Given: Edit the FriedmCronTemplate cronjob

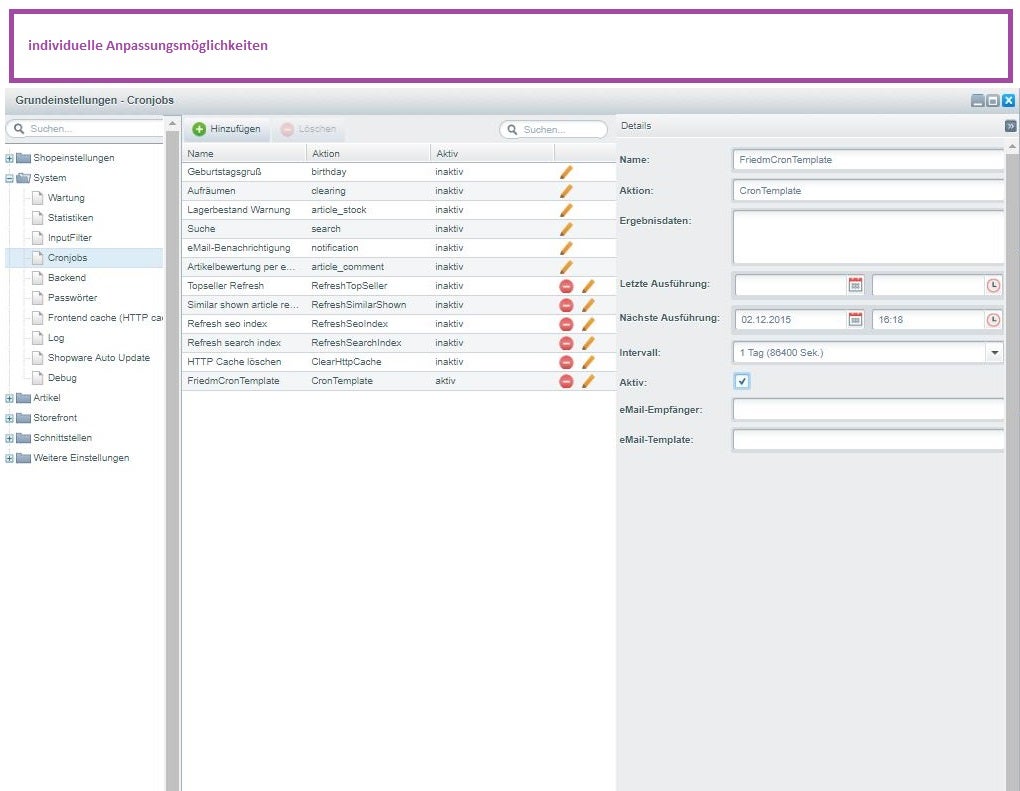Looking at the screenshot, I should click(x=588, y=381).
